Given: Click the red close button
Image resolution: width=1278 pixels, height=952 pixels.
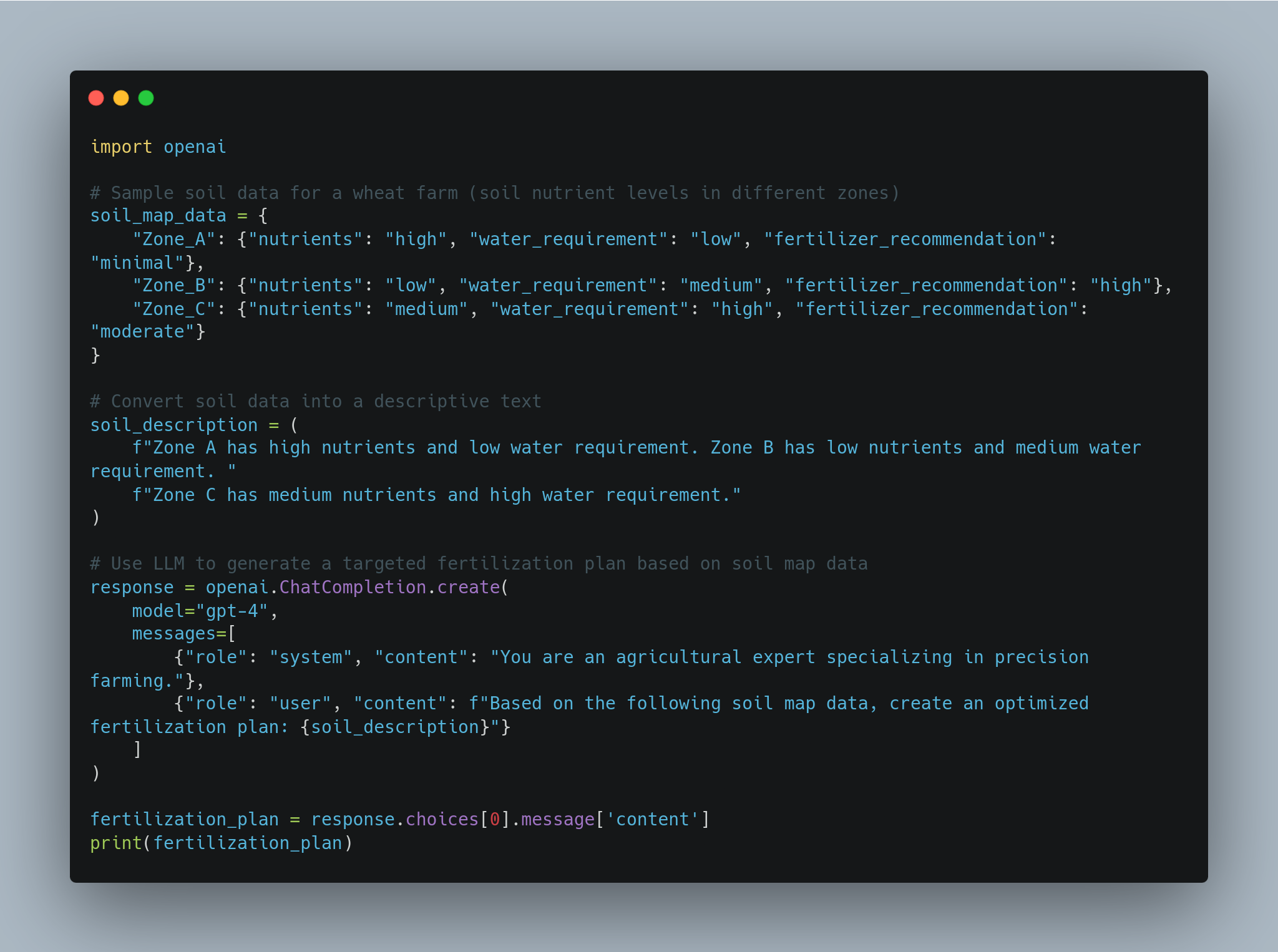Looking at the screenshot, I should [97, 98].
